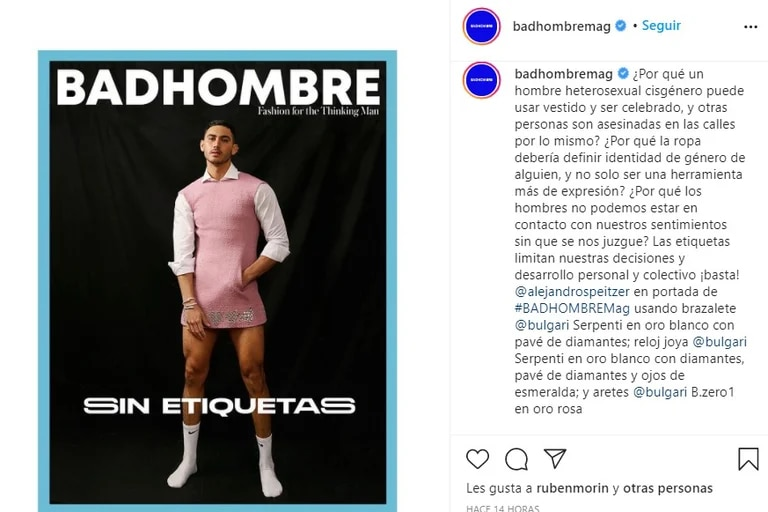The height and width of the screenshot is (512, 768).
Task: Share the post via paper plane icon
Action: [555, 459]
